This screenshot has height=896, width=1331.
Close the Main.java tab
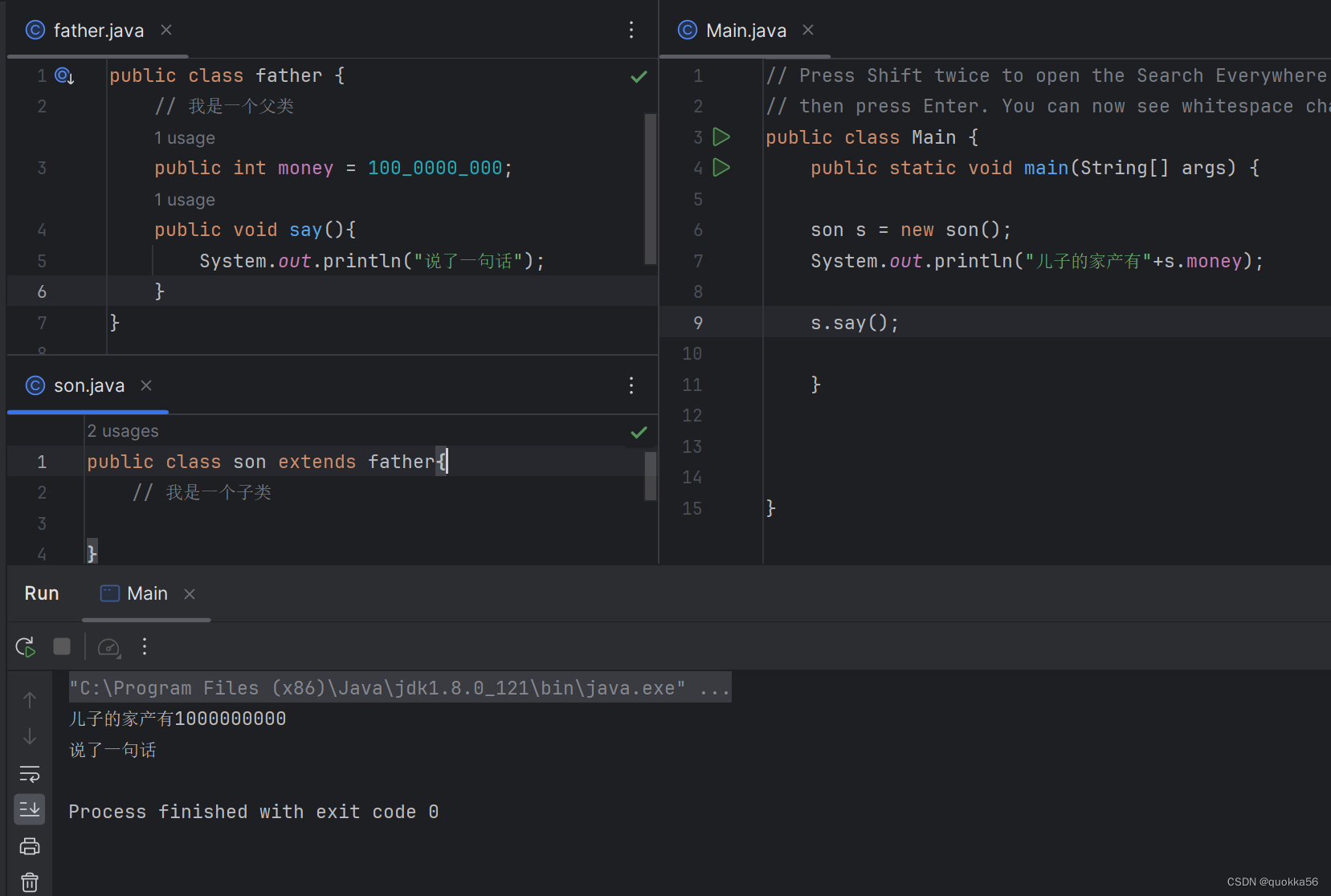coord(808,30)
